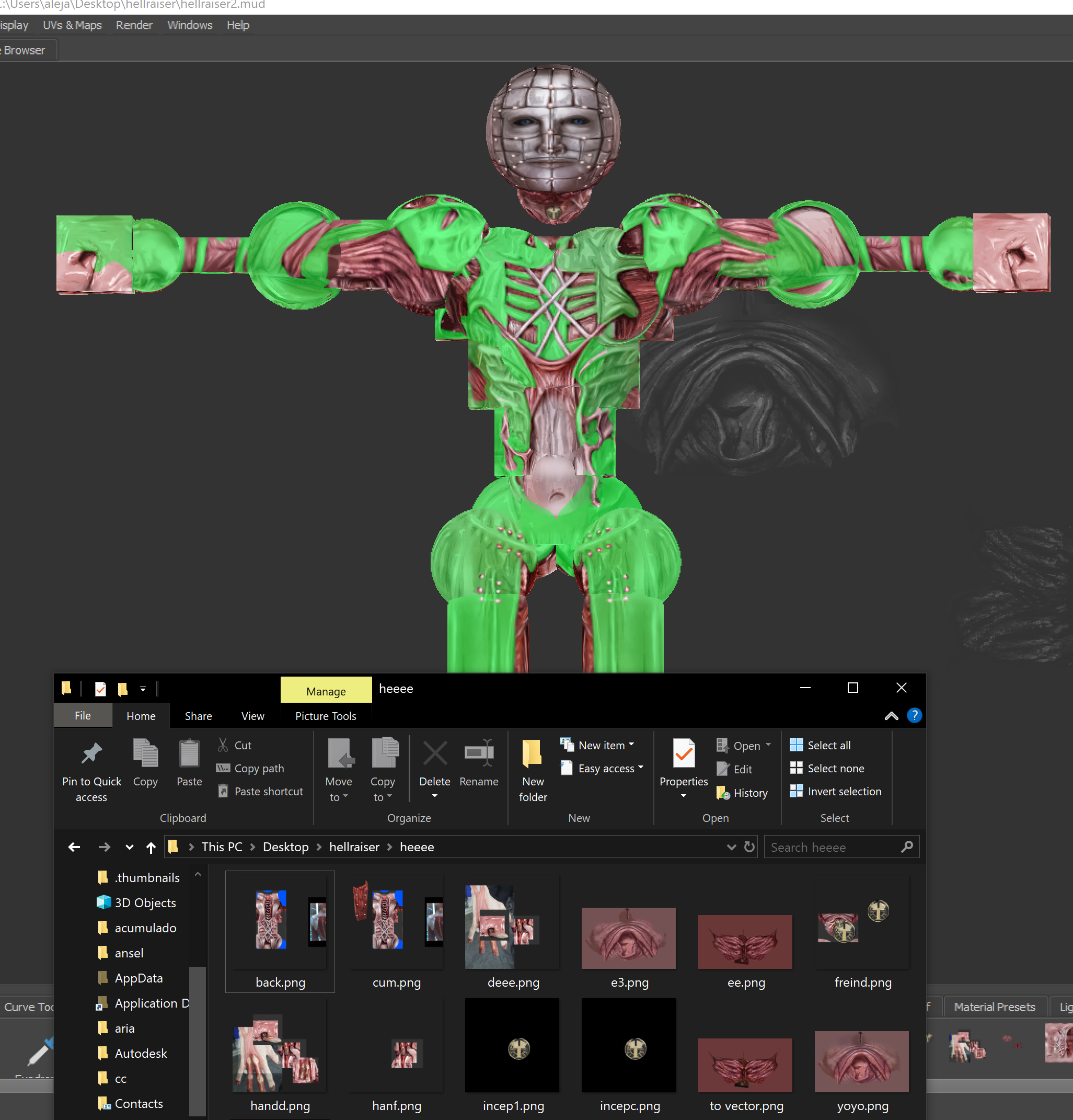Click the Paste icon in the ribbon
This screenshot has width=1073, height=1120.
[189, 763]
